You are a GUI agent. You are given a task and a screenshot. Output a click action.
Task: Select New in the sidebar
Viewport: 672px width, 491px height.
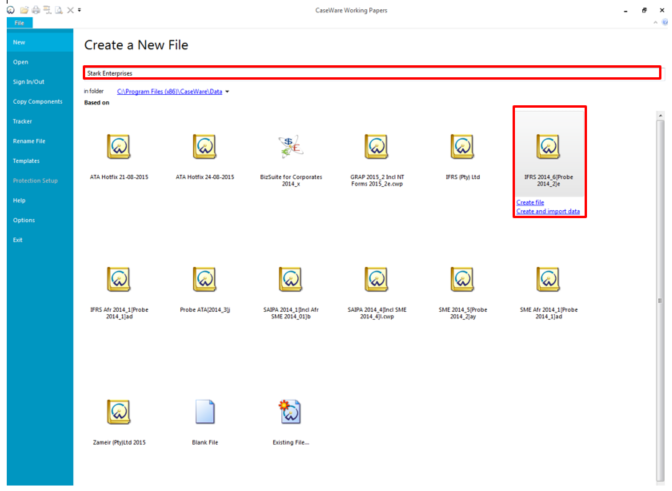pos(40,42)
